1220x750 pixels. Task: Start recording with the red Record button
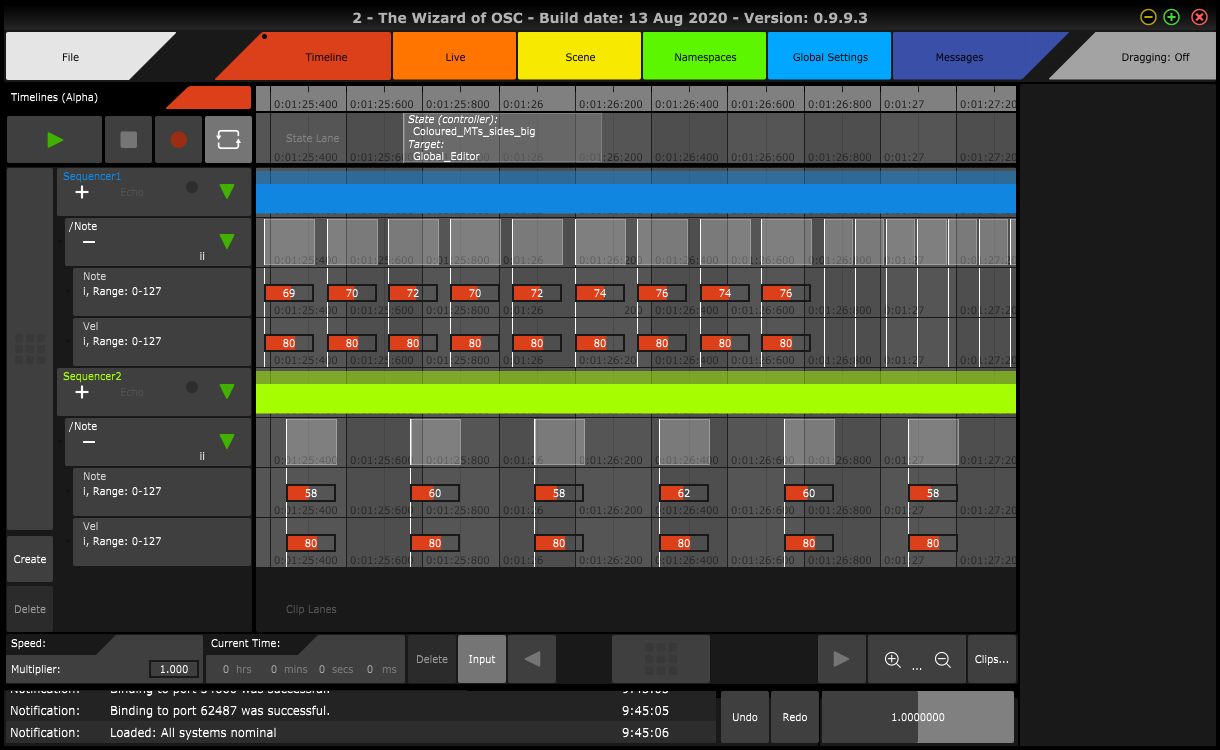point(179,140)
